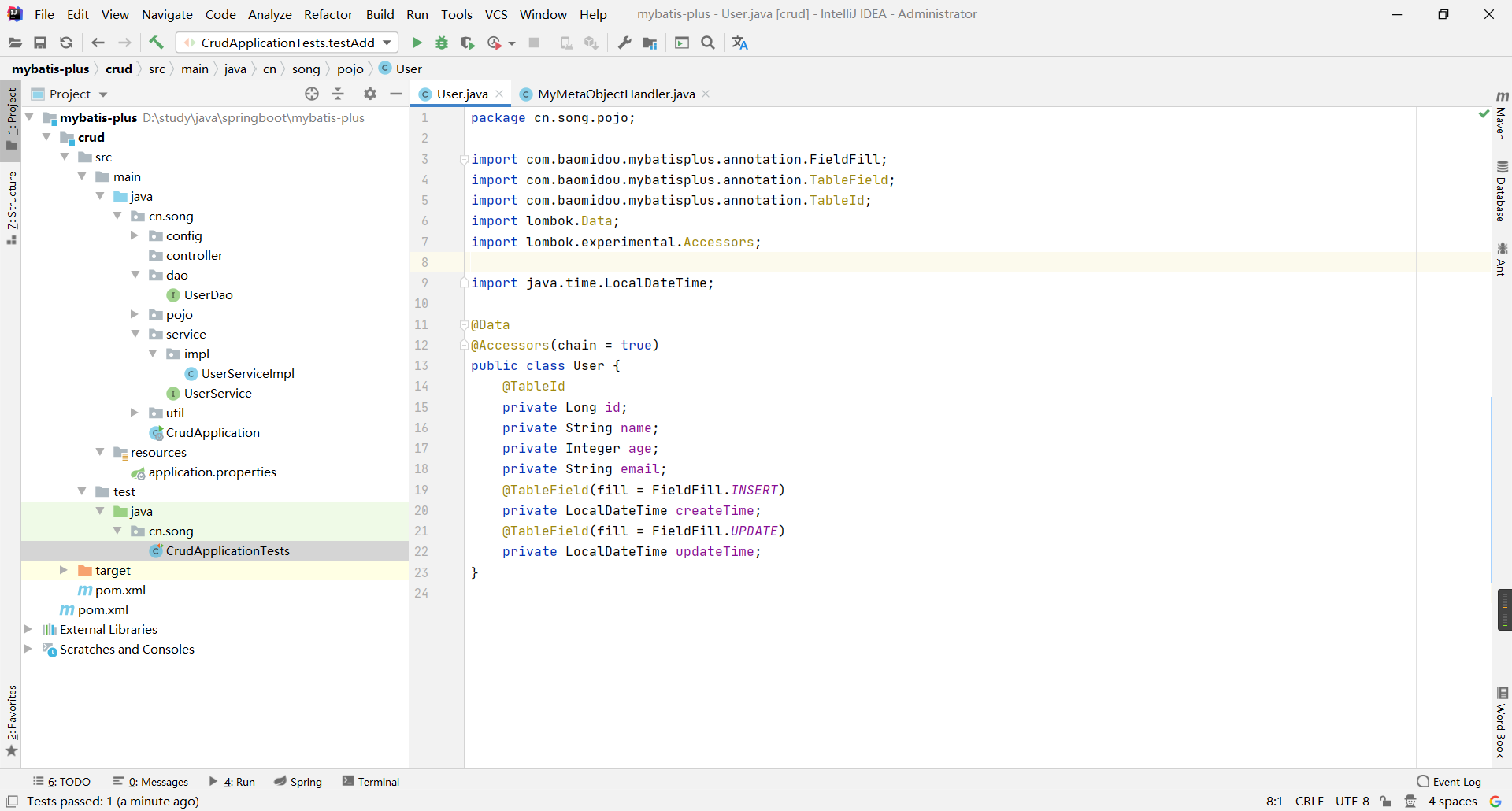Select CrudApplication class in tree
The image size is (1512, 811).
[x=213, y=432]
